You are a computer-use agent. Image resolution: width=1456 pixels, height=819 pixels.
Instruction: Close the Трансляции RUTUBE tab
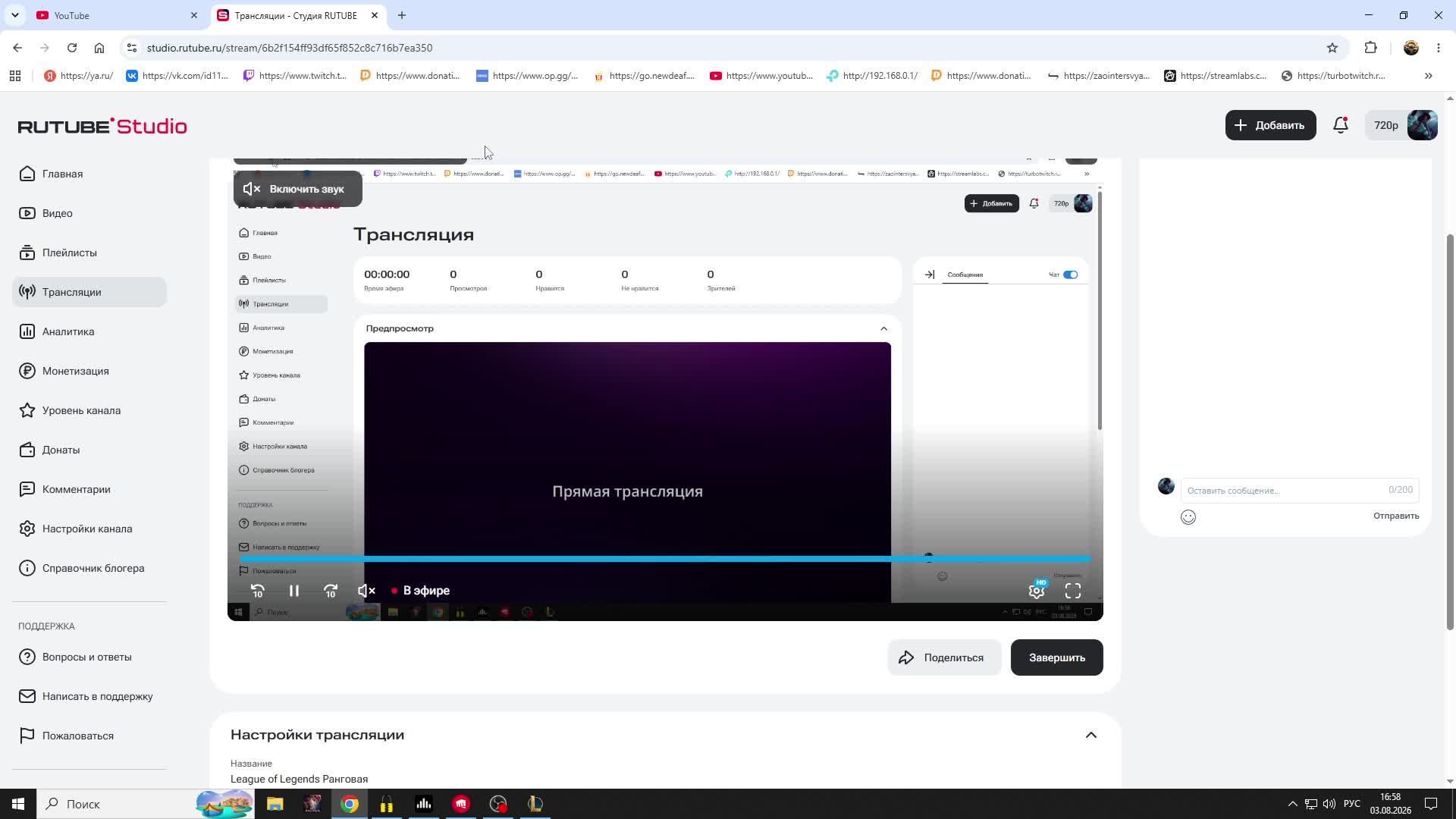[375, 15]
